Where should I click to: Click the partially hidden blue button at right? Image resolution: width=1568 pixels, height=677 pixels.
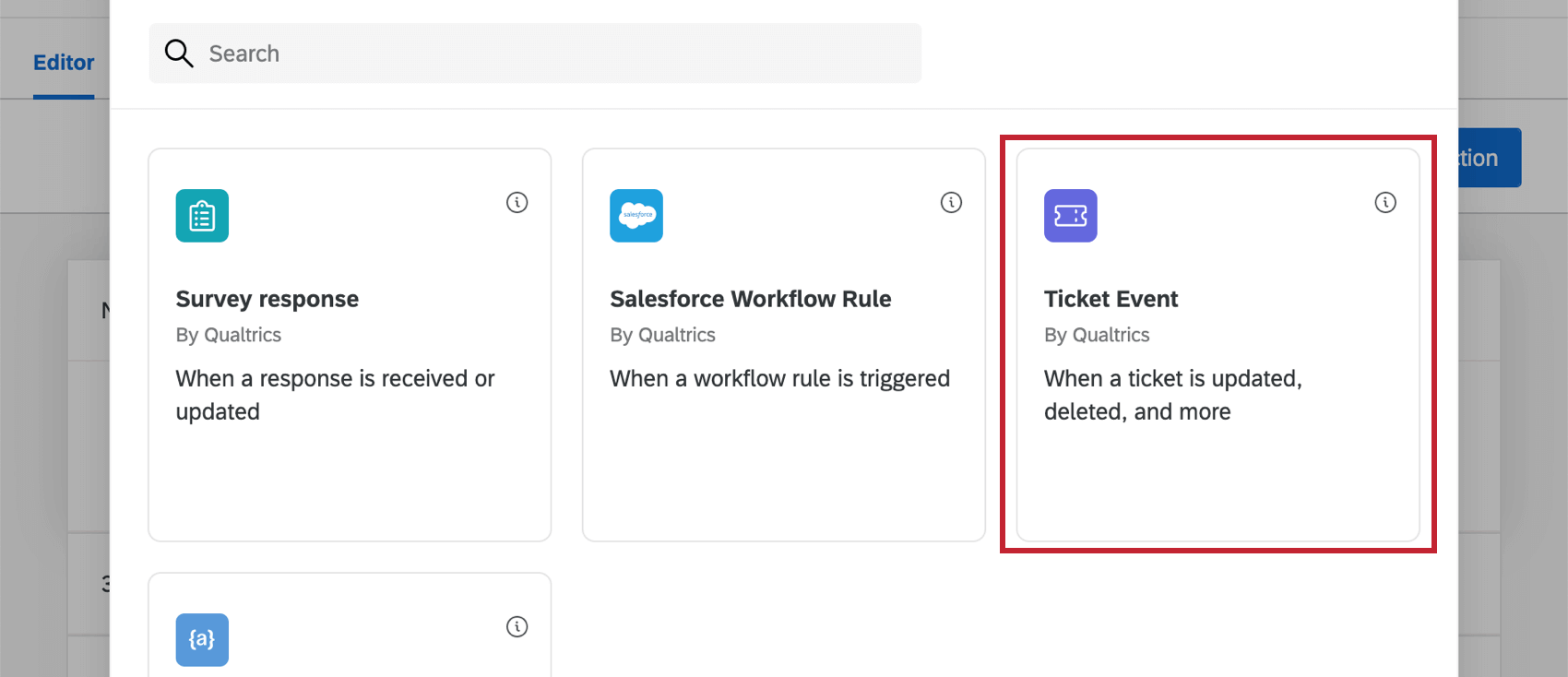click(x=1489, y=158)
